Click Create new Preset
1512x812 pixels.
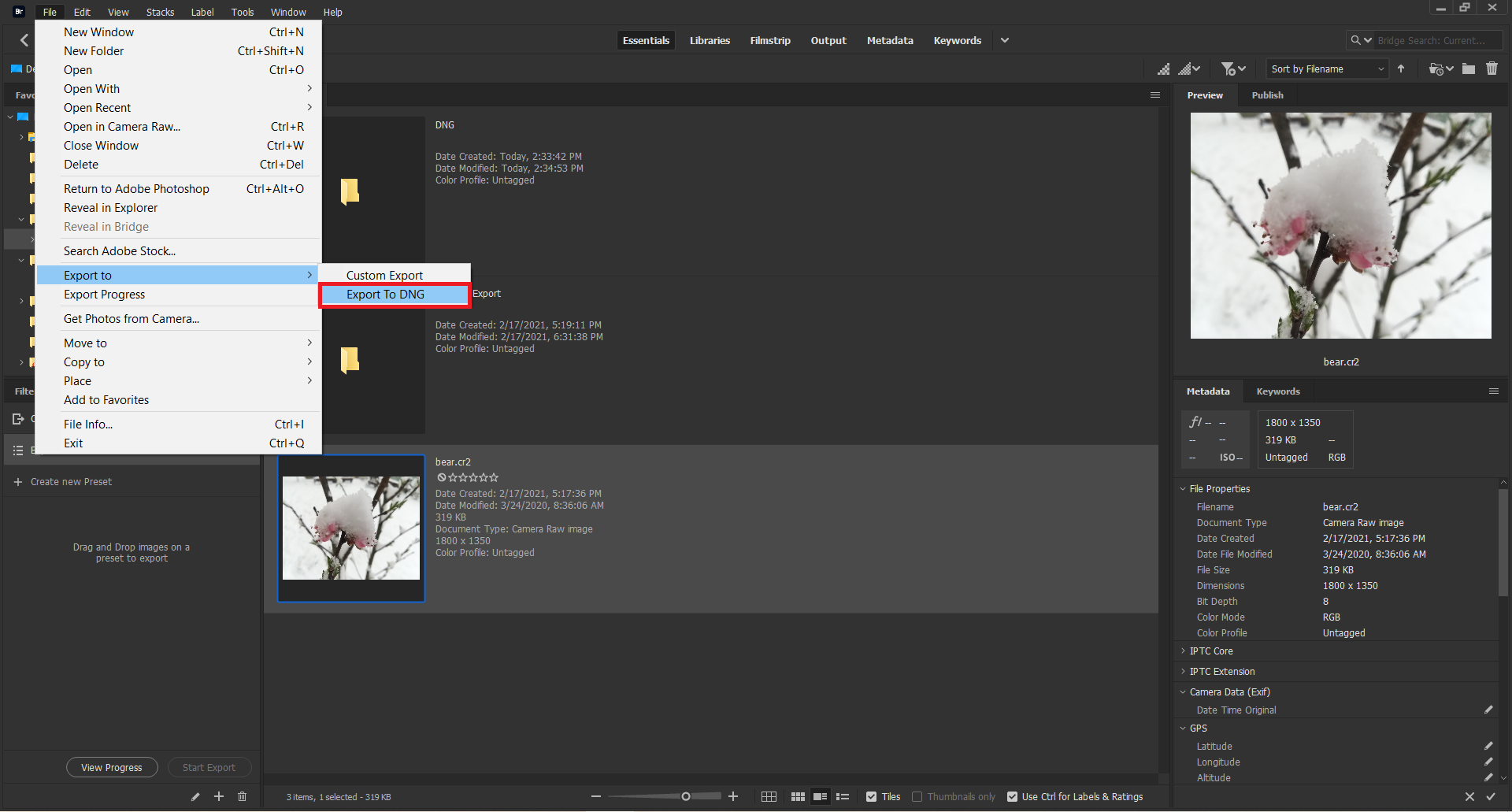[x=71, y=482]
